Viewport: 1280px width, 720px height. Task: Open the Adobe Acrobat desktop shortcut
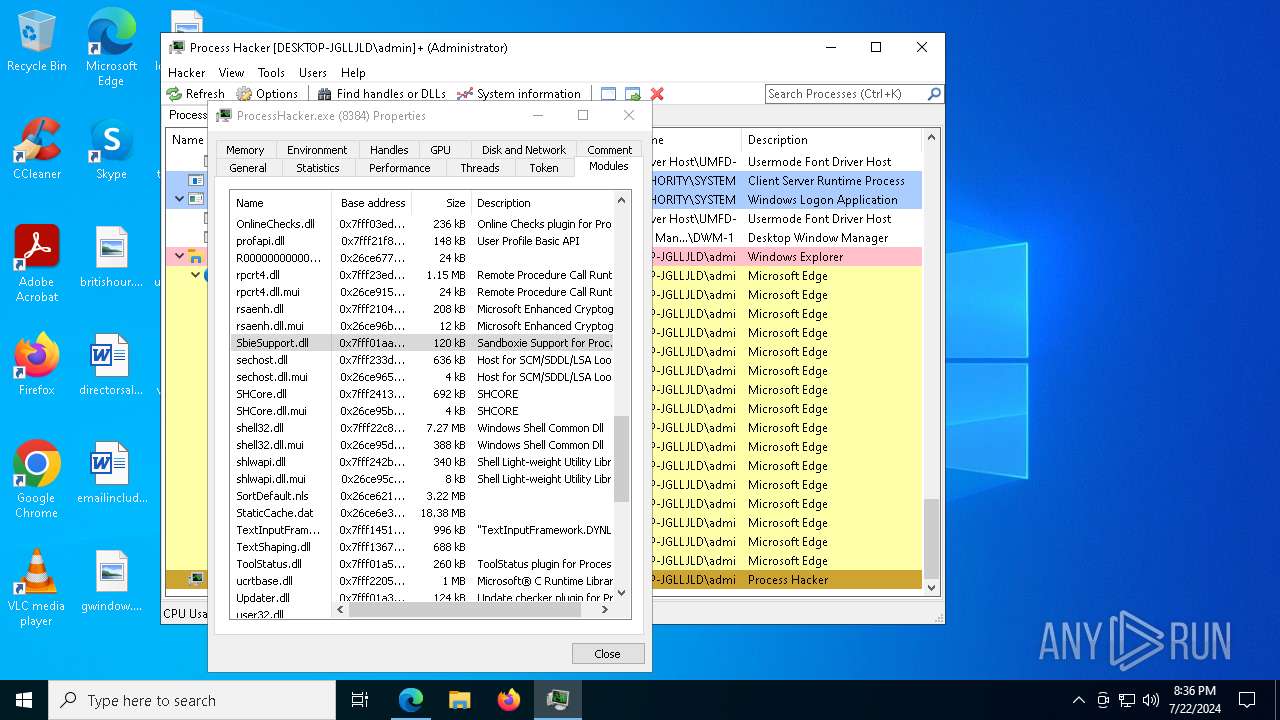tap(37, 263)
